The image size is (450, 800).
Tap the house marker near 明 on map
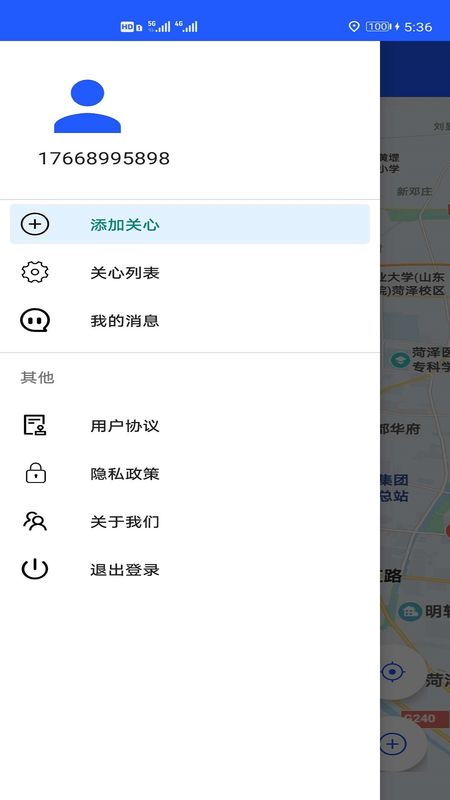click(410, 611)
